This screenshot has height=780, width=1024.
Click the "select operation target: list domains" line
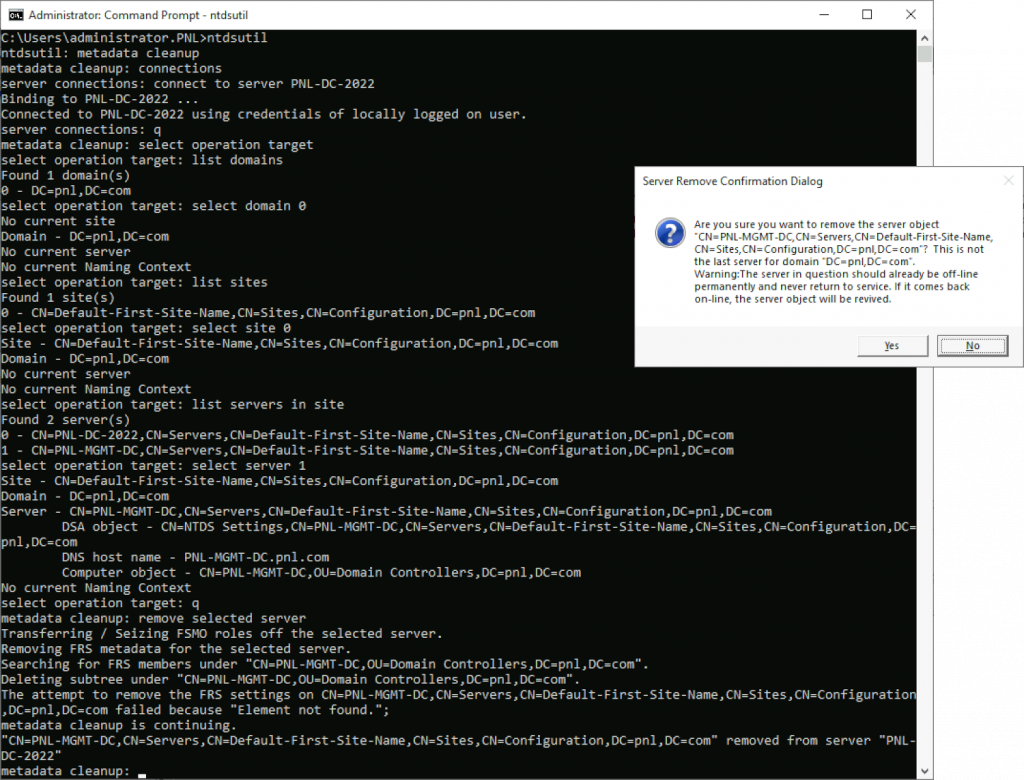tap(142, 160)
